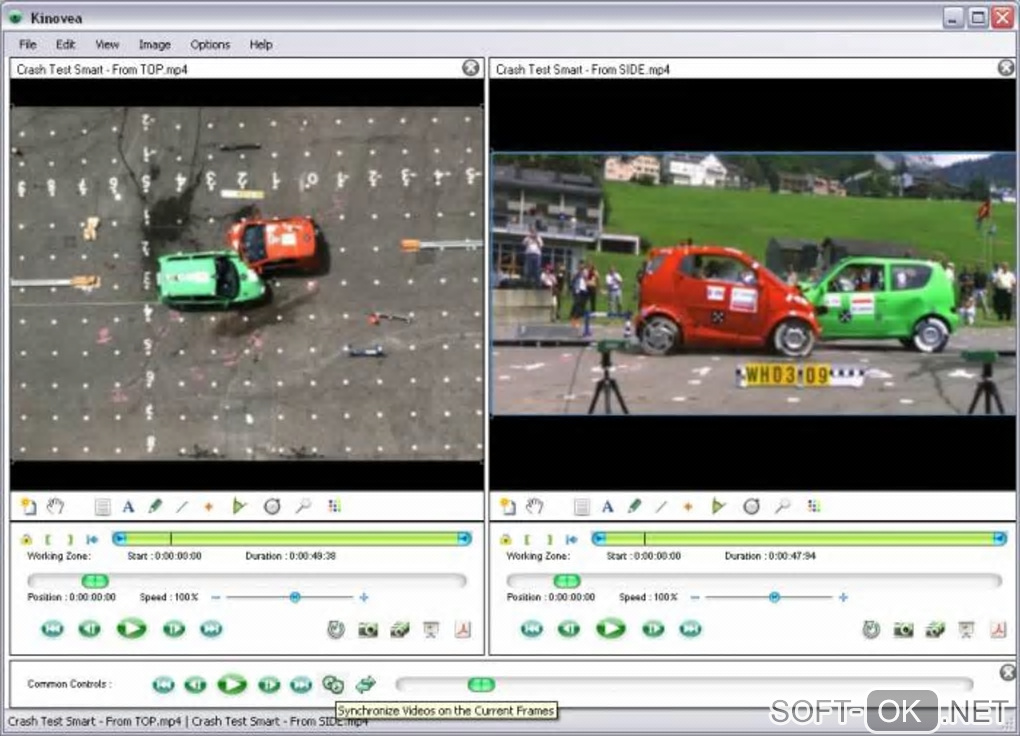Show the comments tool in the TOP video toolbar
Viewport: 1020px width, 736px height.
pyautogui.click(x=102, y=506)
